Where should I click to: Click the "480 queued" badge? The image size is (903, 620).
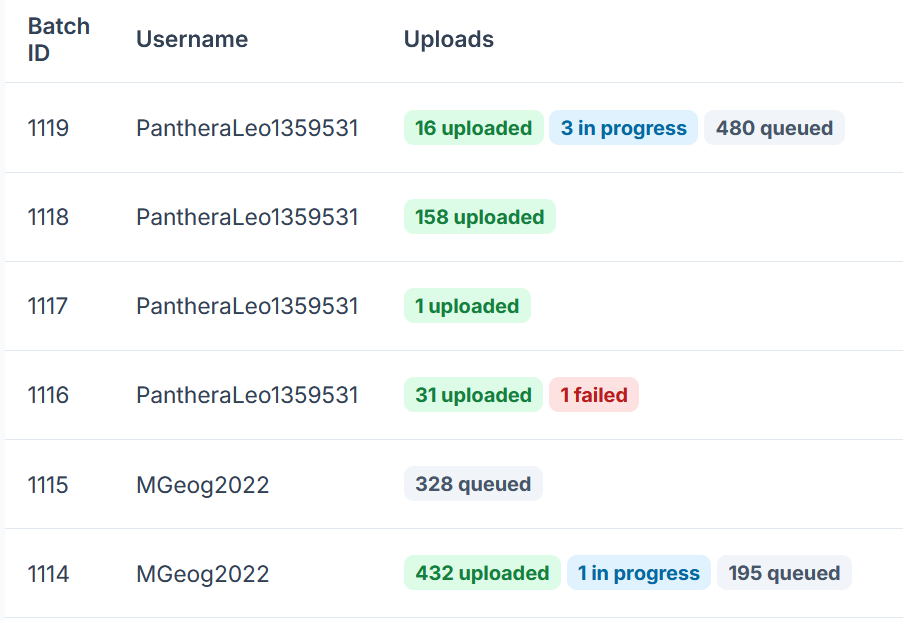(x=774, y=128)
